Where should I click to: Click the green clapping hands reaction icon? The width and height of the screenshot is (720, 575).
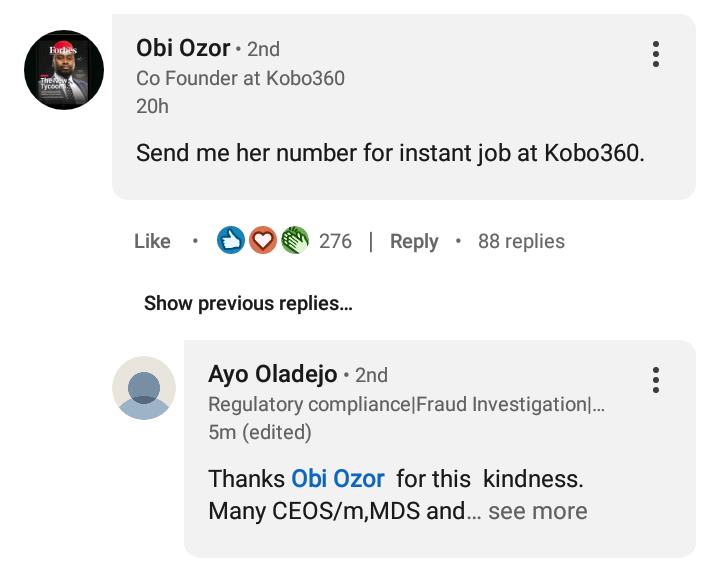[294, 241]
